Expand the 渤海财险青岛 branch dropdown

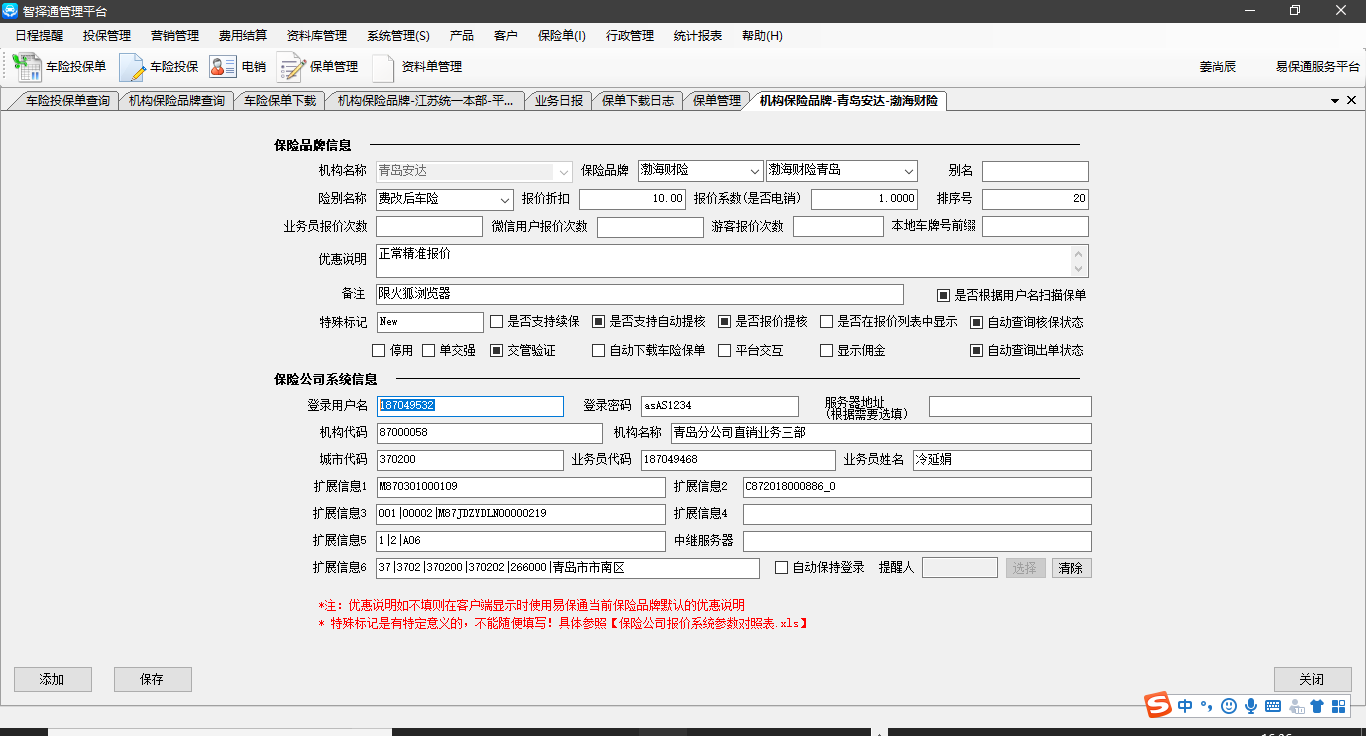907,171
